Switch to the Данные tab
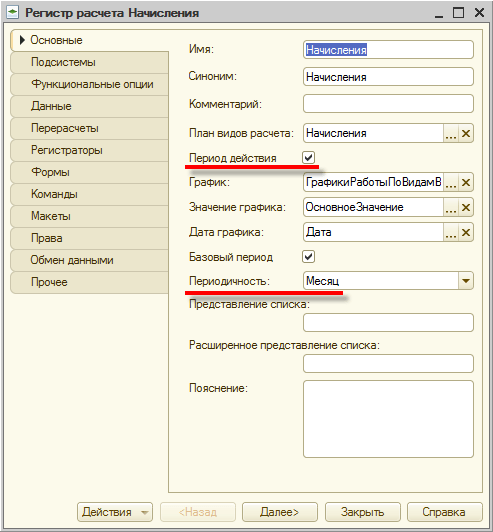The width and height of the screenshot is (493, 532). coord(90,106)
